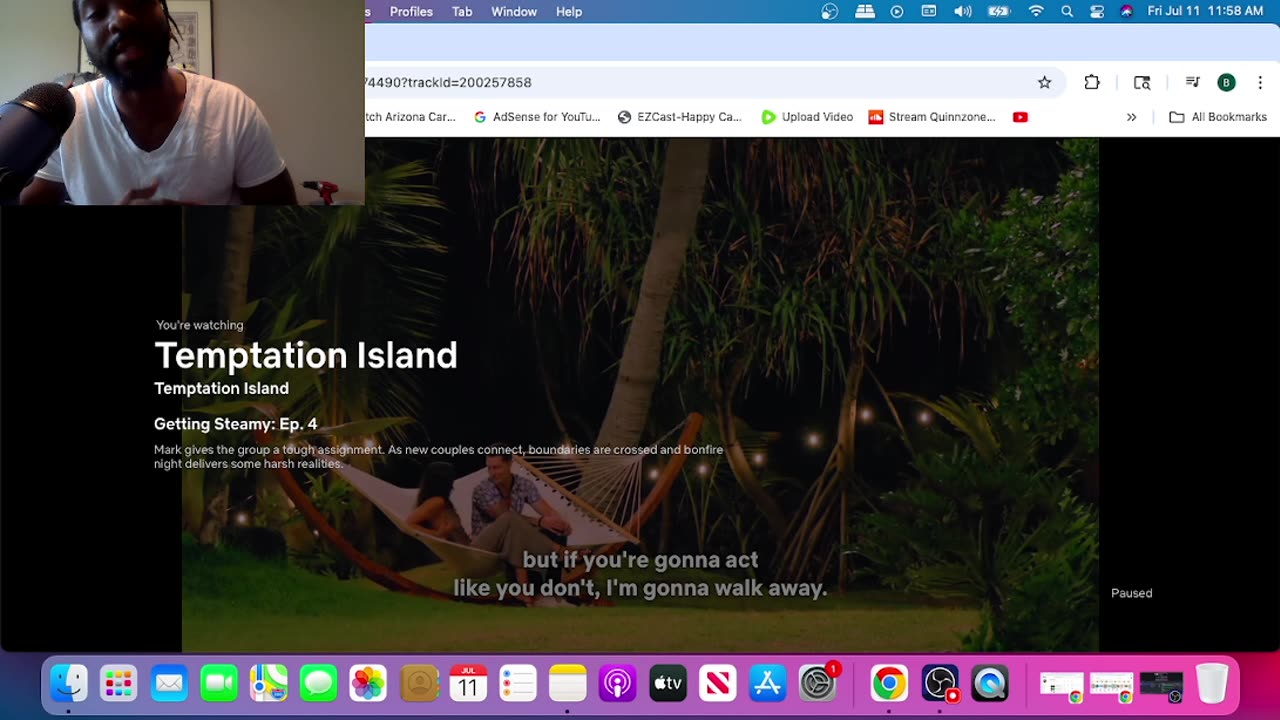The image size is (1280, 720).
Task: Open the YouTube icon bookmark
Action: [x=1020, y=117]
